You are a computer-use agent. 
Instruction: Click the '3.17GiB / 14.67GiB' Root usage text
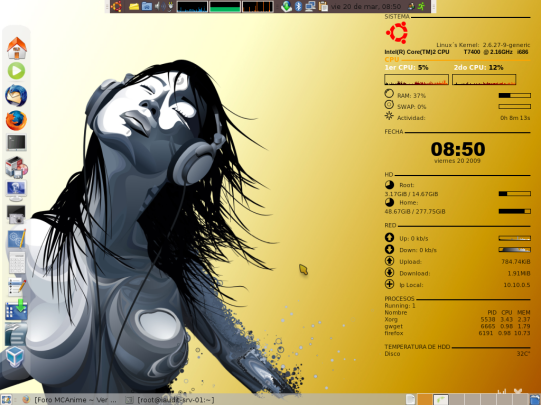coord(411,194)
